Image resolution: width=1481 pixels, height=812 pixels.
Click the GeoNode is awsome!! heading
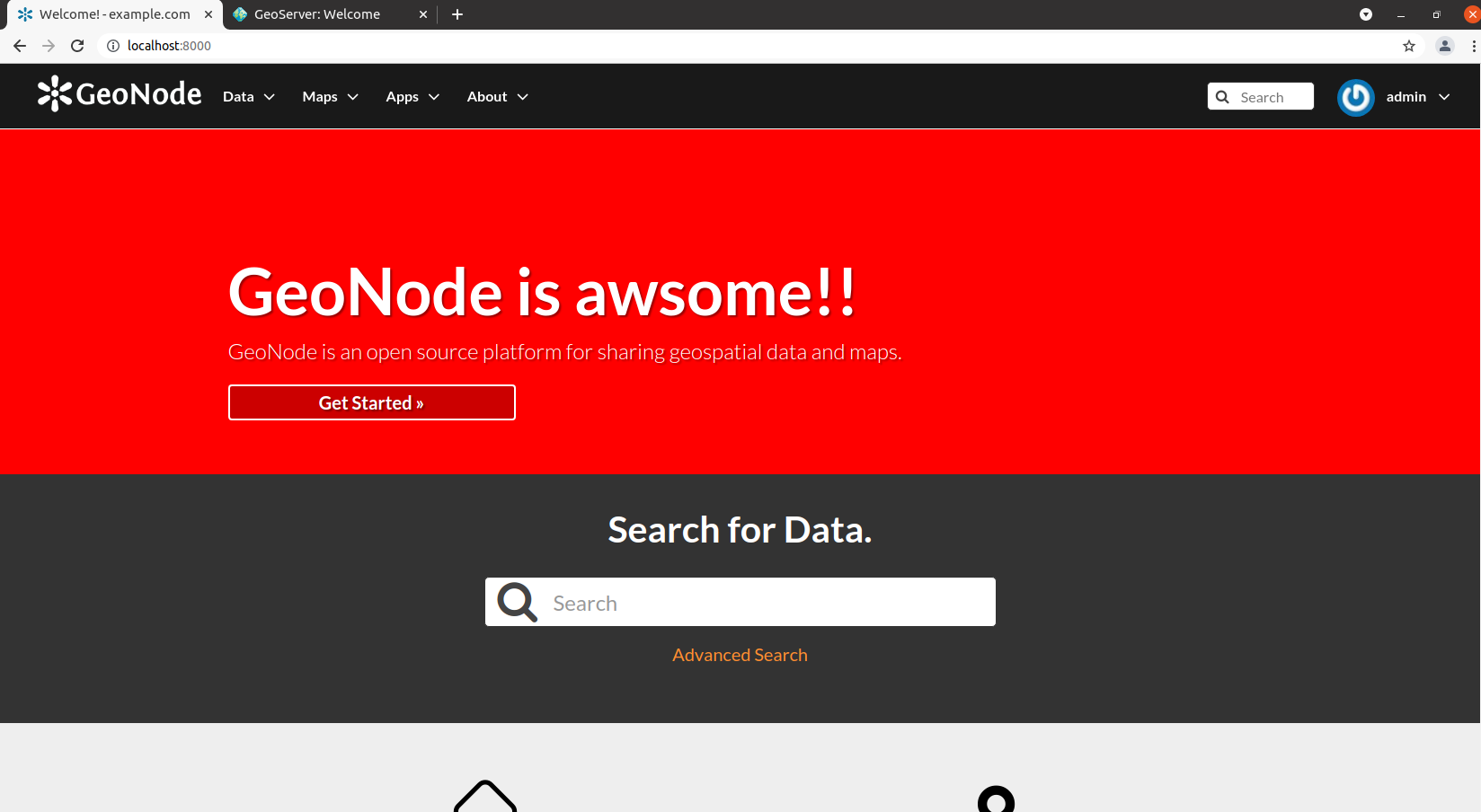point(542,293)
